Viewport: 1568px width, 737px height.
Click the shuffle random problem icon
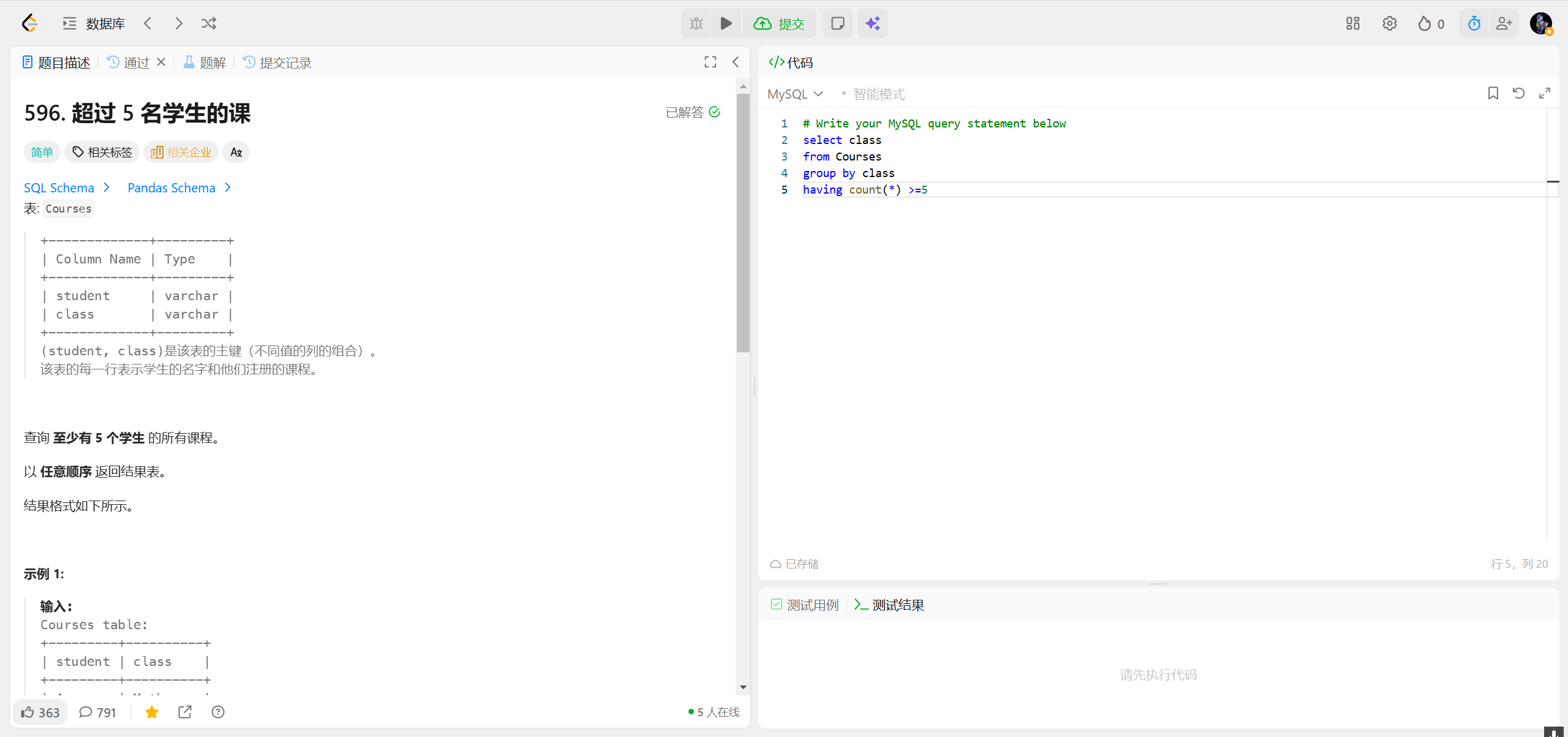[209, 24]
